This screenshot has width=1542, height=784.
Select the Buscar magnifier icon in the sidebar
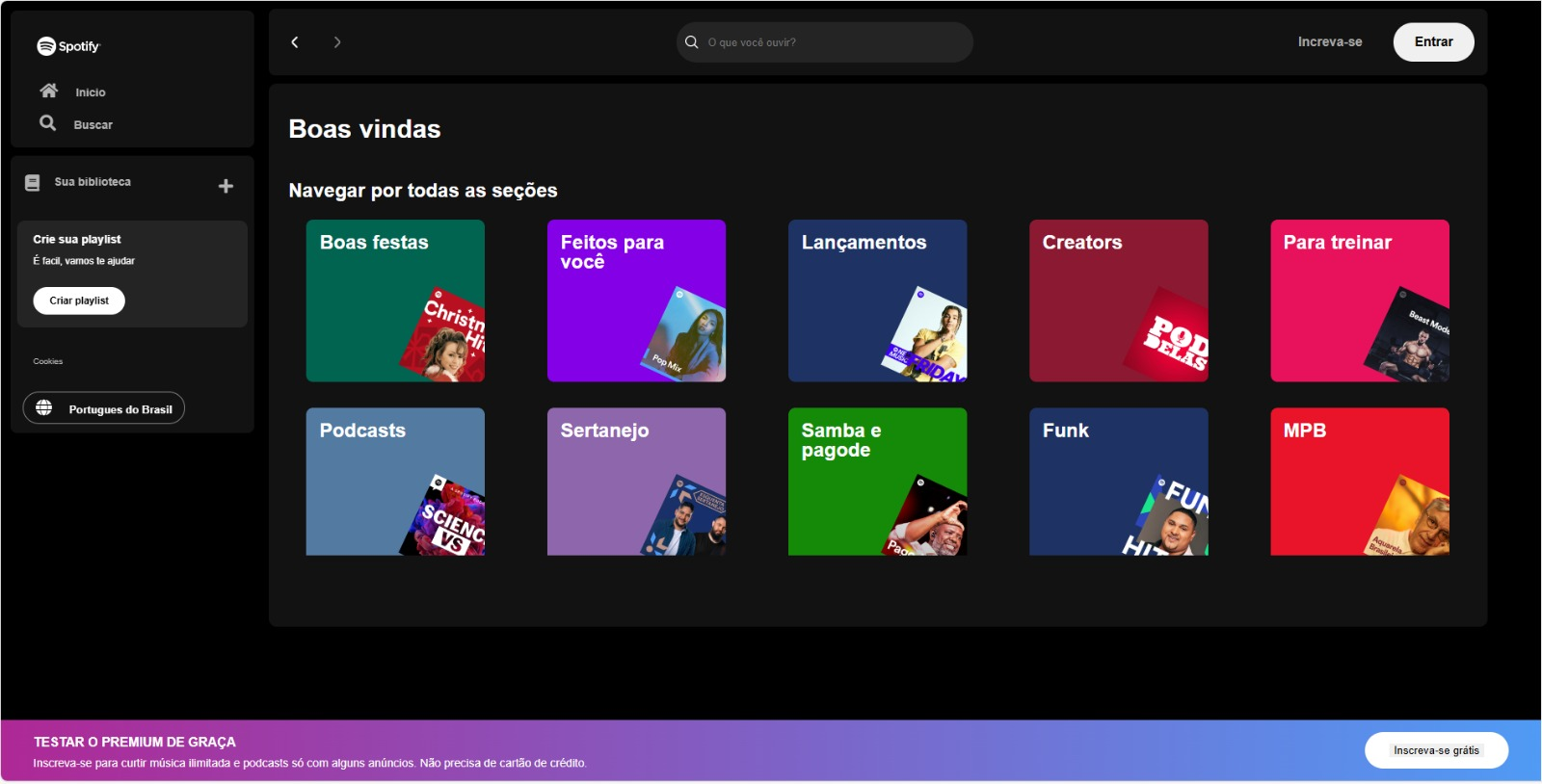tap(47, 123)
